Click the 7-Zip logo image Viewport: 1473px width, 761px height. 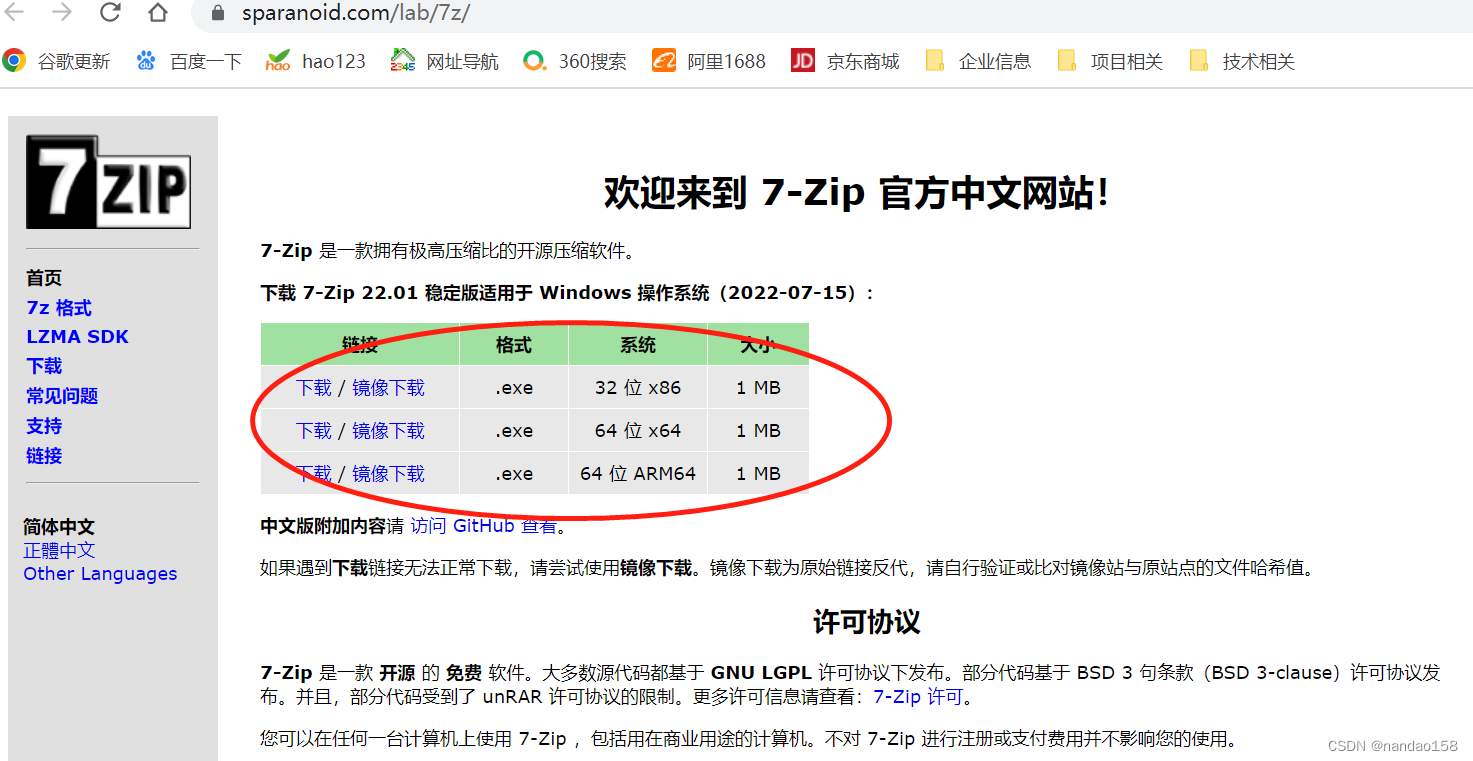click(108, 182)
